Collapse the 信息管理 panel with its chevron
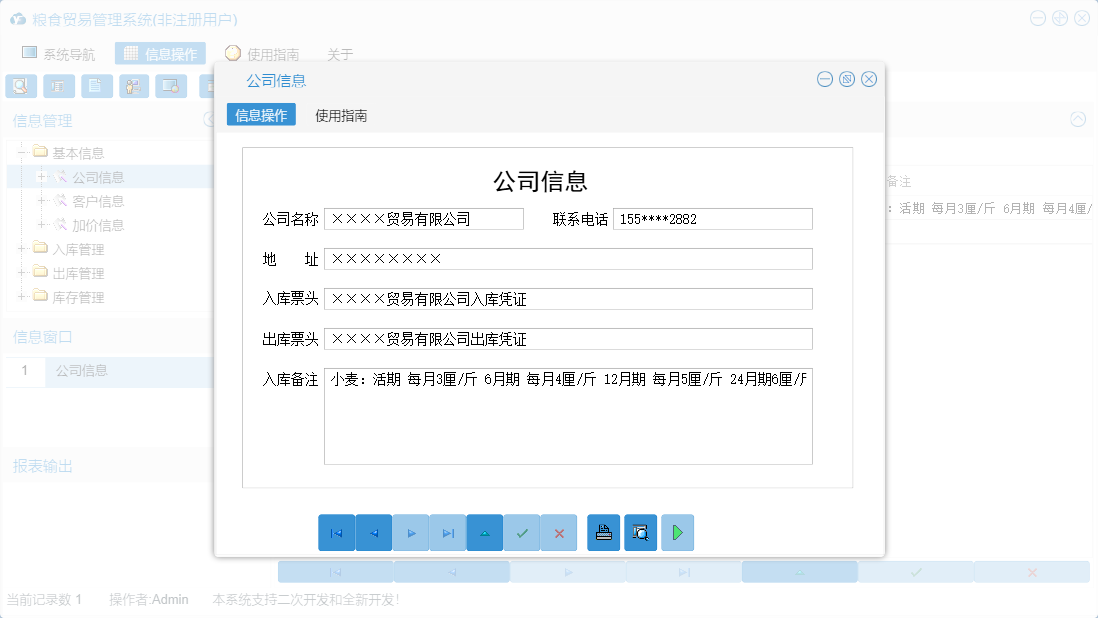This screenshot has height=618, width=1098. [x=1078, y=120]
